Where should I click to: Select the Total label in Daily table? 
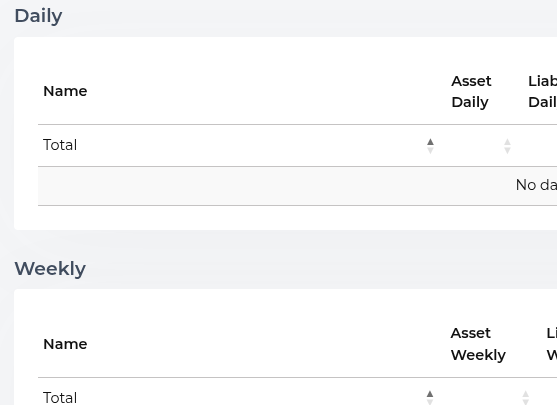60,145
